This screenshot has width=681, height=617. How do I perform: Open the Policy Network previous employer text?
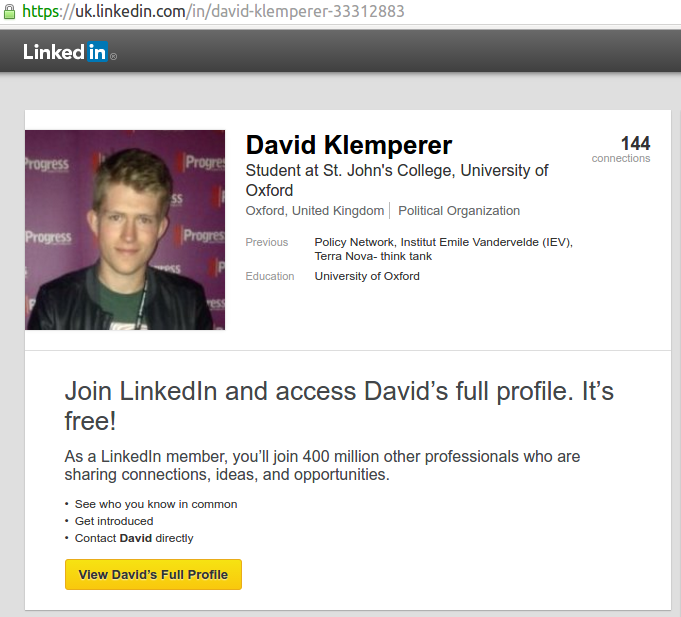pos(356,242)
